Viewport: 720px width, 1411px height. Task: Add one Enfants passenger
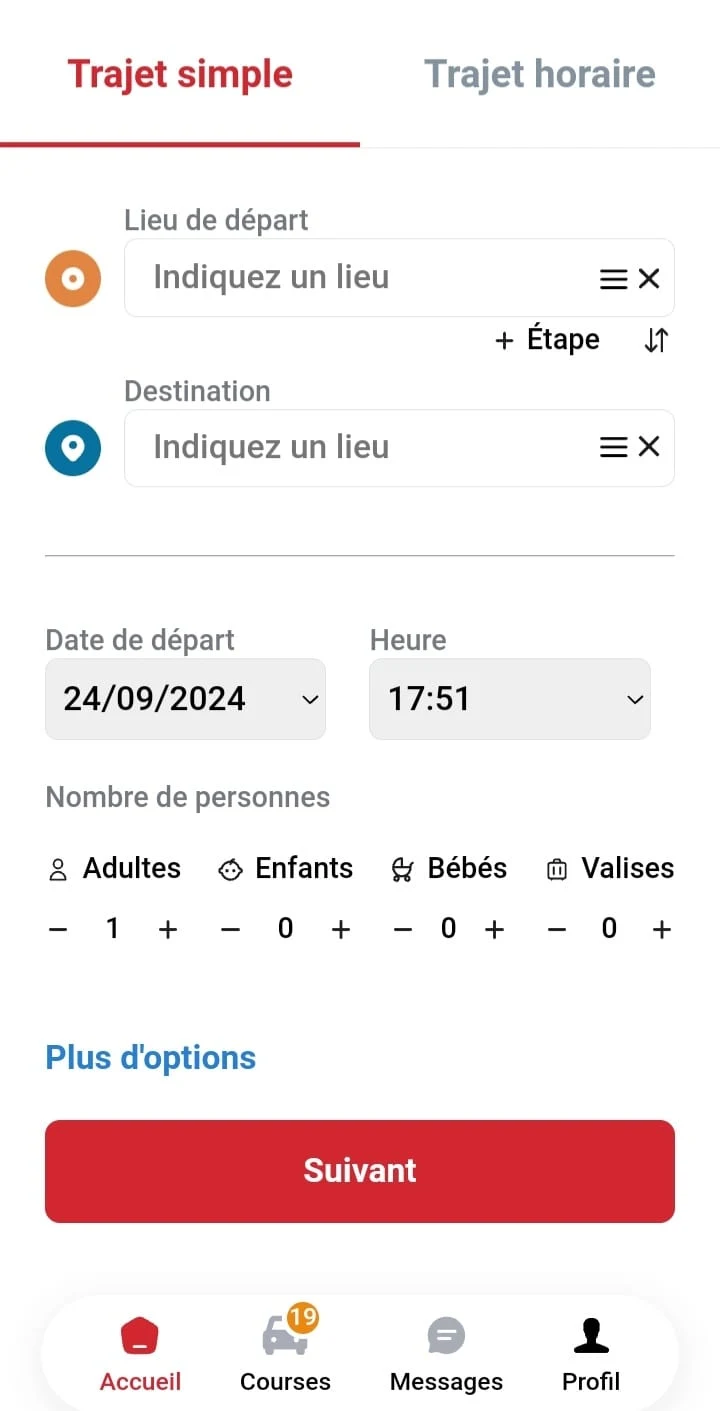(341, 929)
